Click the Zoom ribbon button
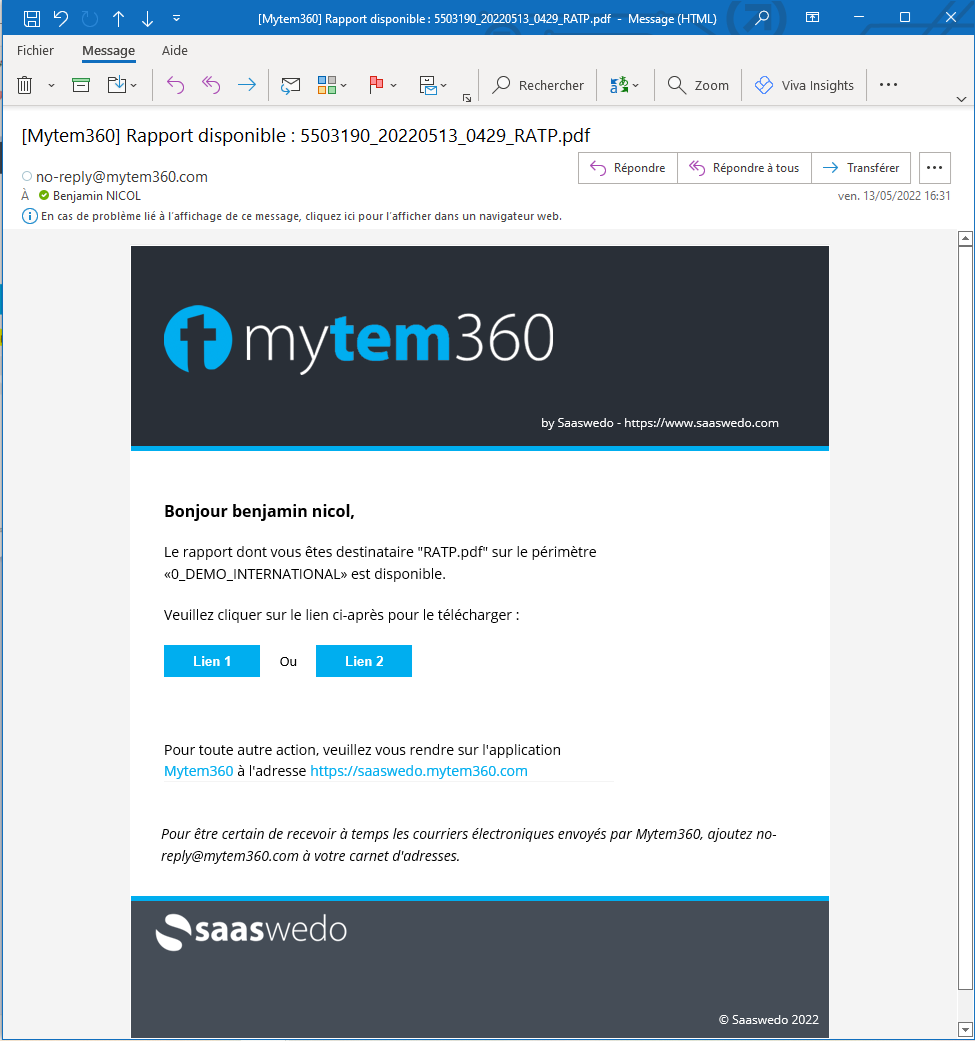 coord(698,85)
